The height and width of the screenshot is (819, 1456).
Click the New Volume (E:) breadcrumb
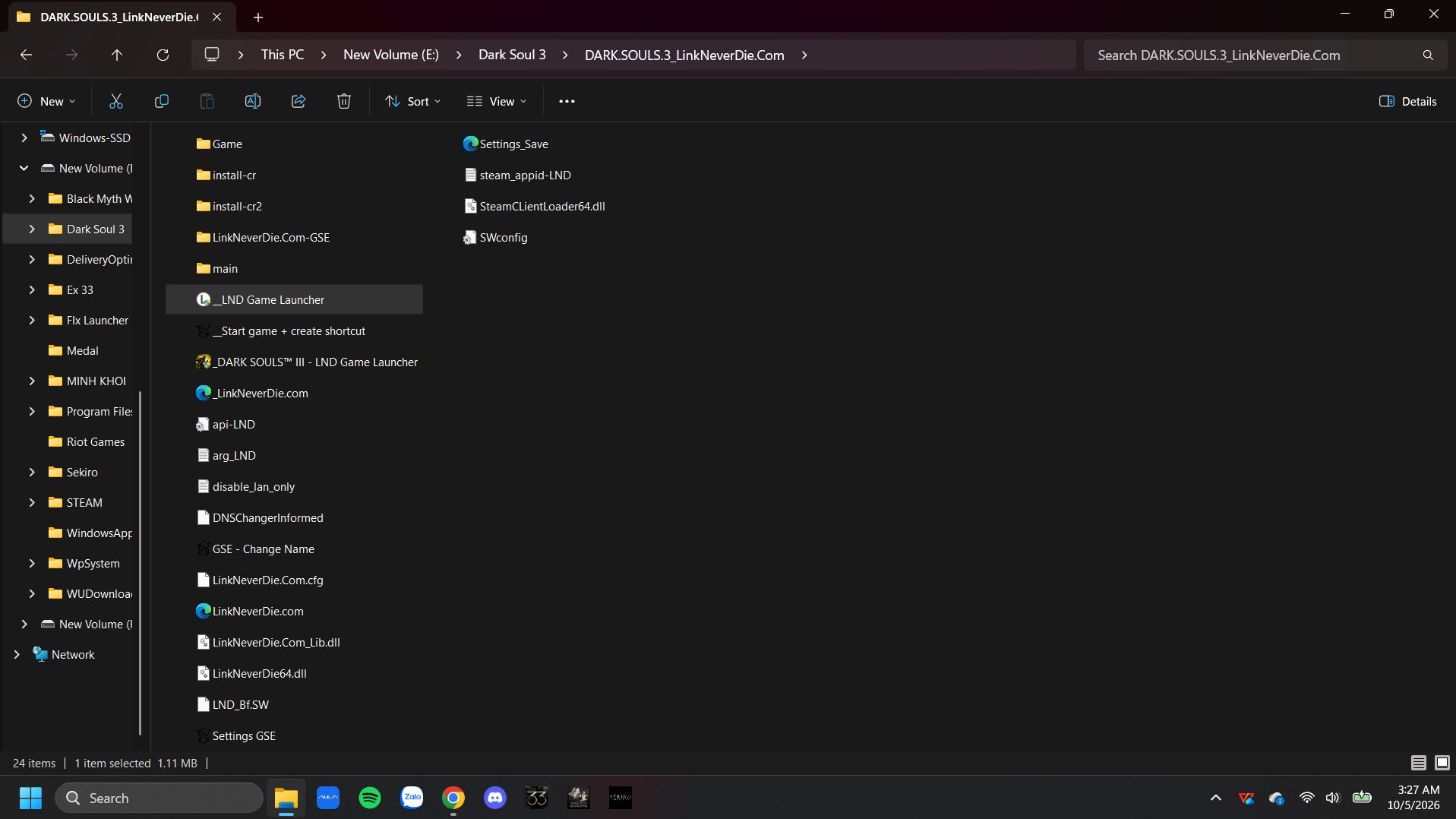click(391, 55)
